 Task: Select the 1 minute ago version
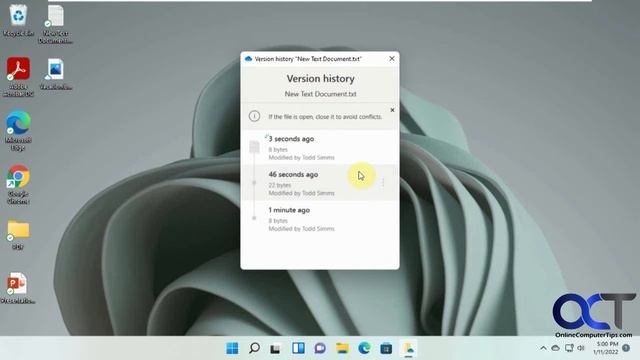point(320,219)
